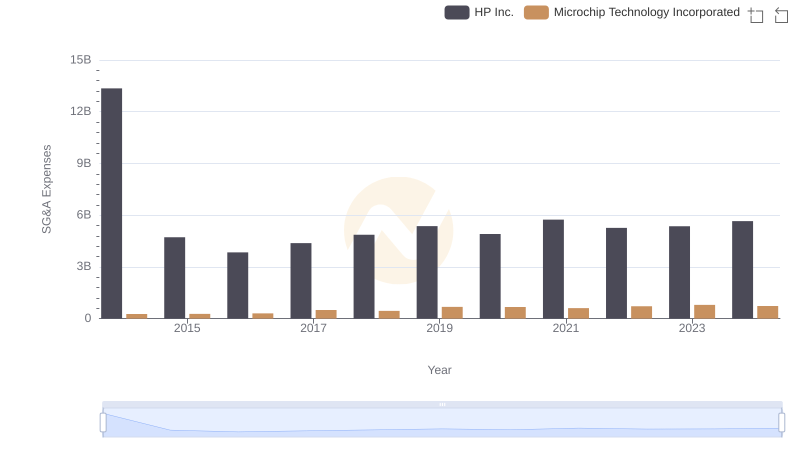Click the 3B y-axis label

click(x=84, y=266)
